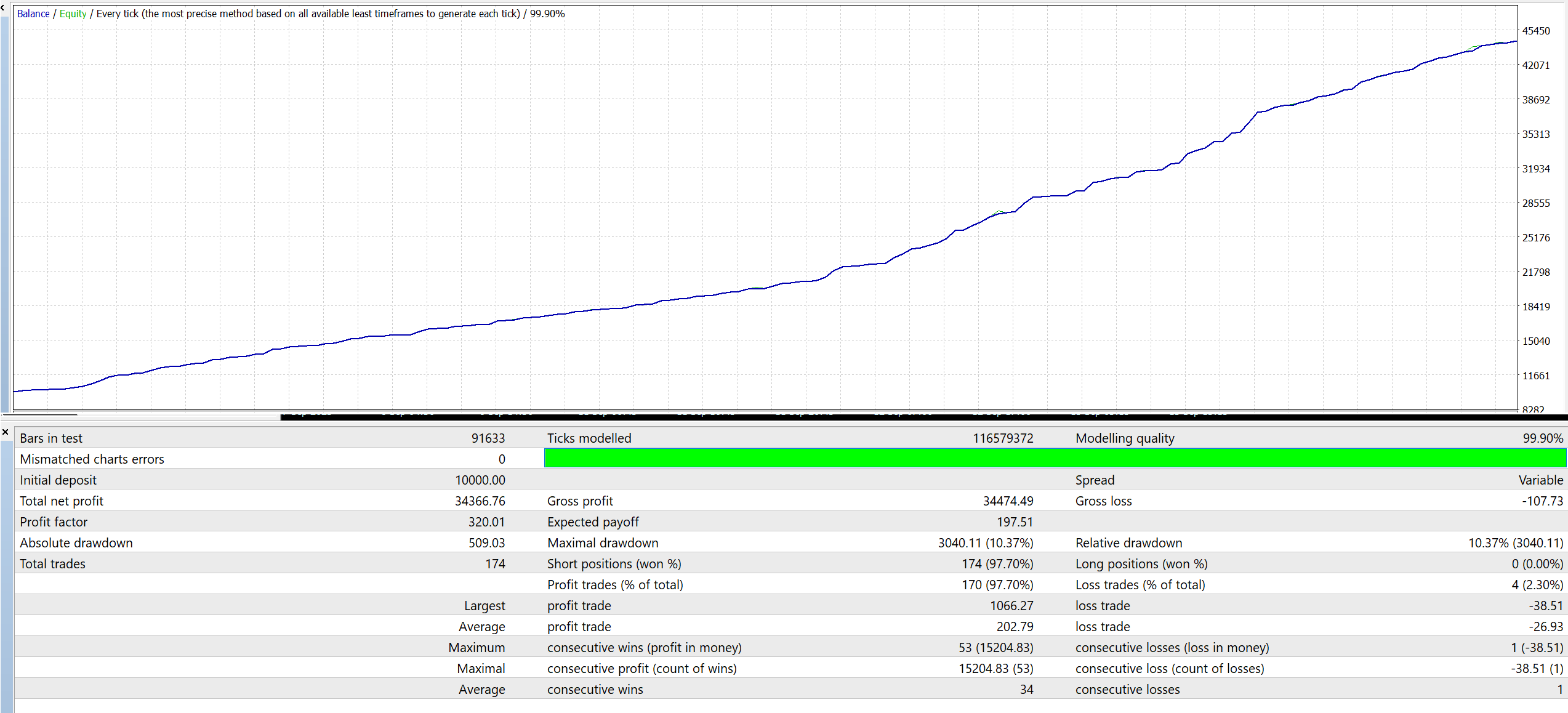Select the Largest profit trade value 1066.27
Screen dimensions: 1568x713
tap(1011, 606)
